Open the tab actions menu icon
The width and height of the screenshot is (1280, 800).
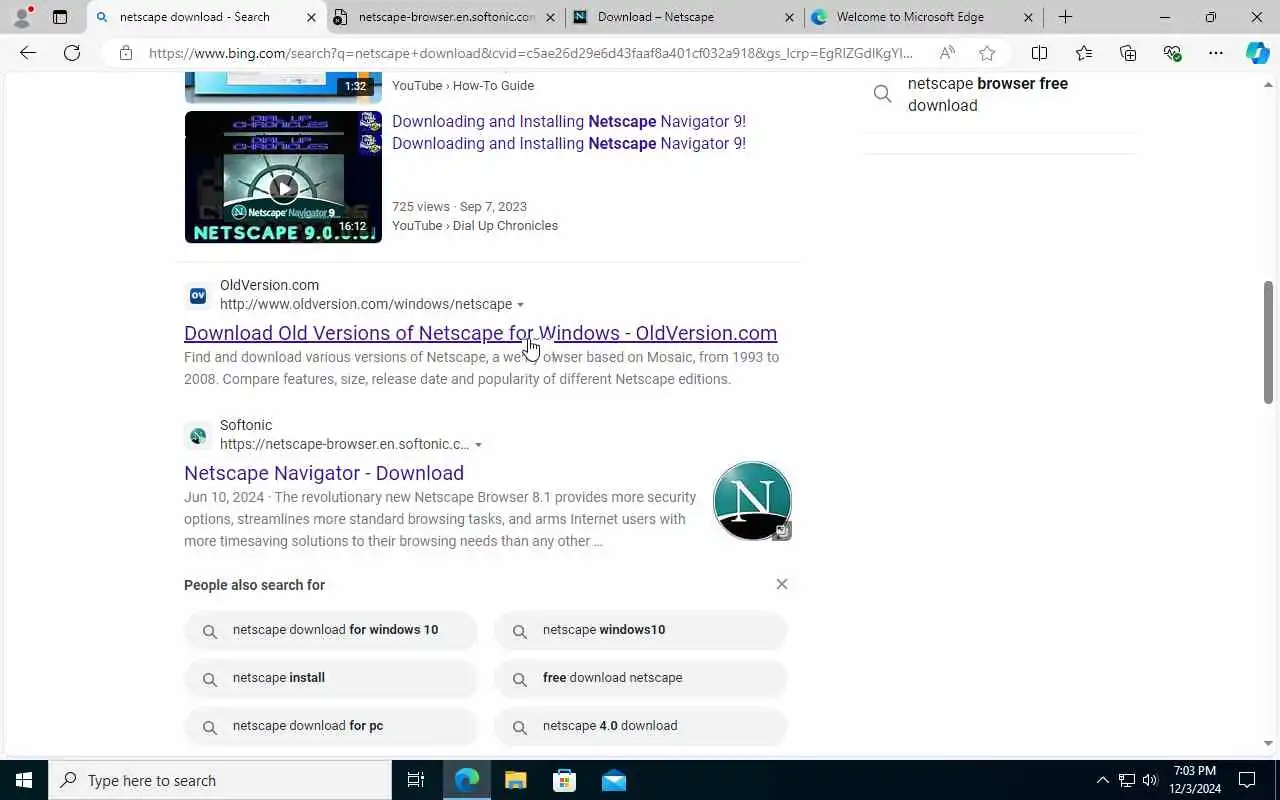coord(60,17)
